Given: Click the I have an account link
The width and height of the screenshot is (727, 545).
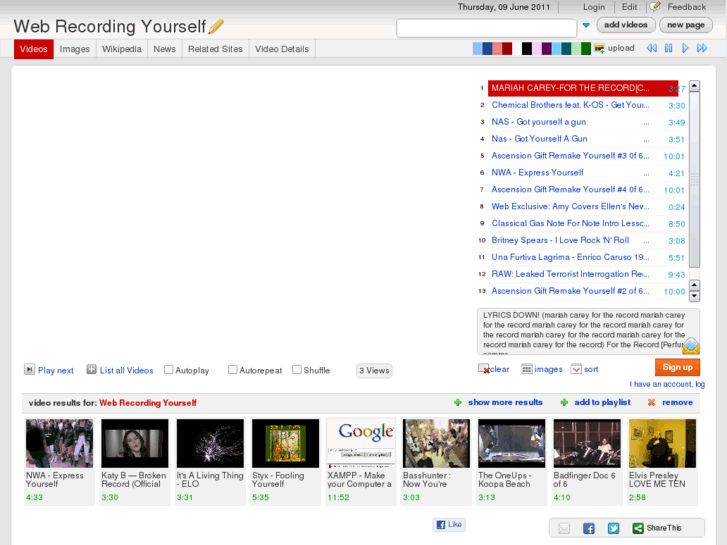Looking at the screenshot, I should [667, 384].
